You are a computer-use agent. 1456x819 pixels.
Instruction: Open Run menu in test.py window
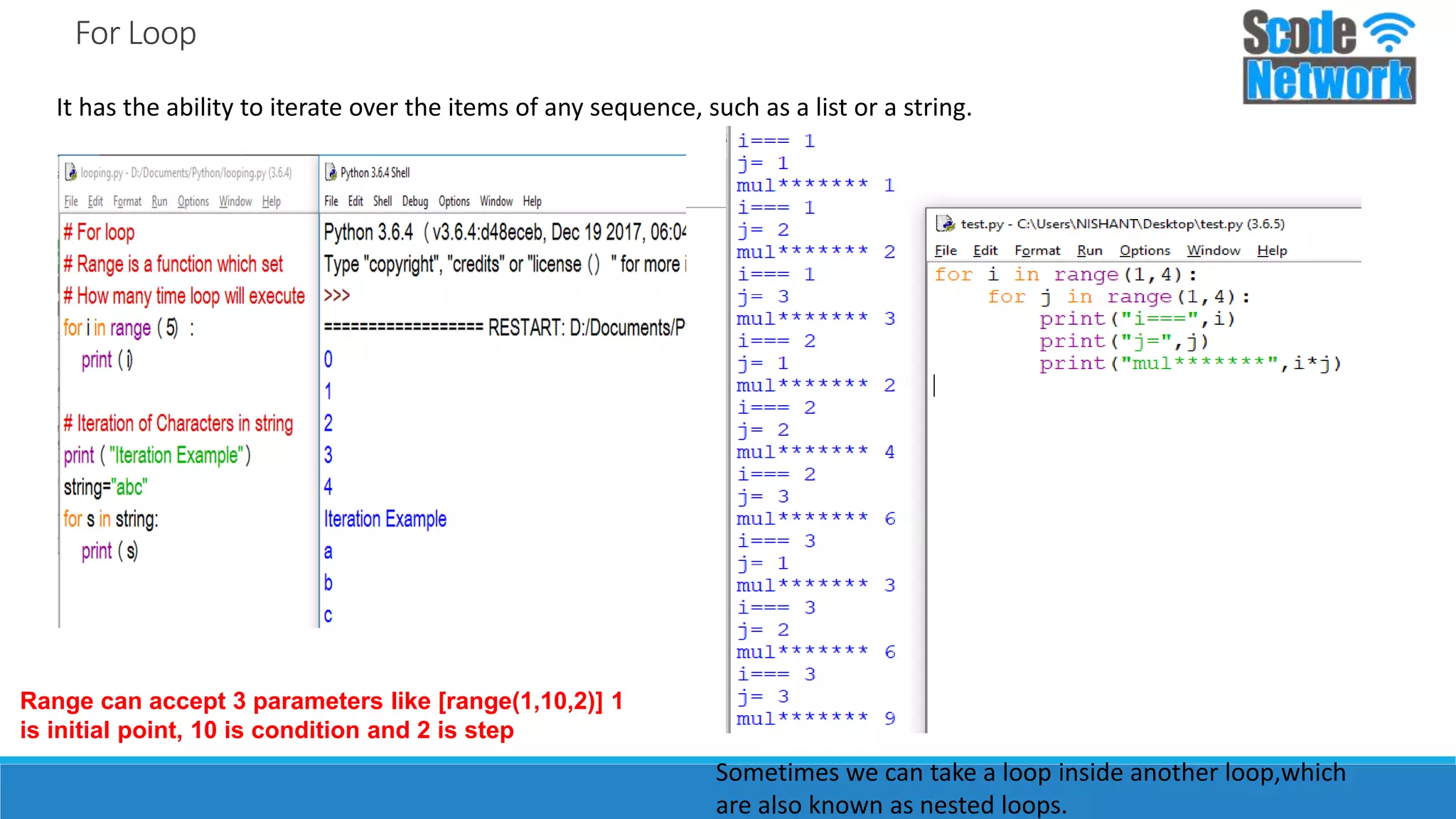click(x=1090, y=250)
